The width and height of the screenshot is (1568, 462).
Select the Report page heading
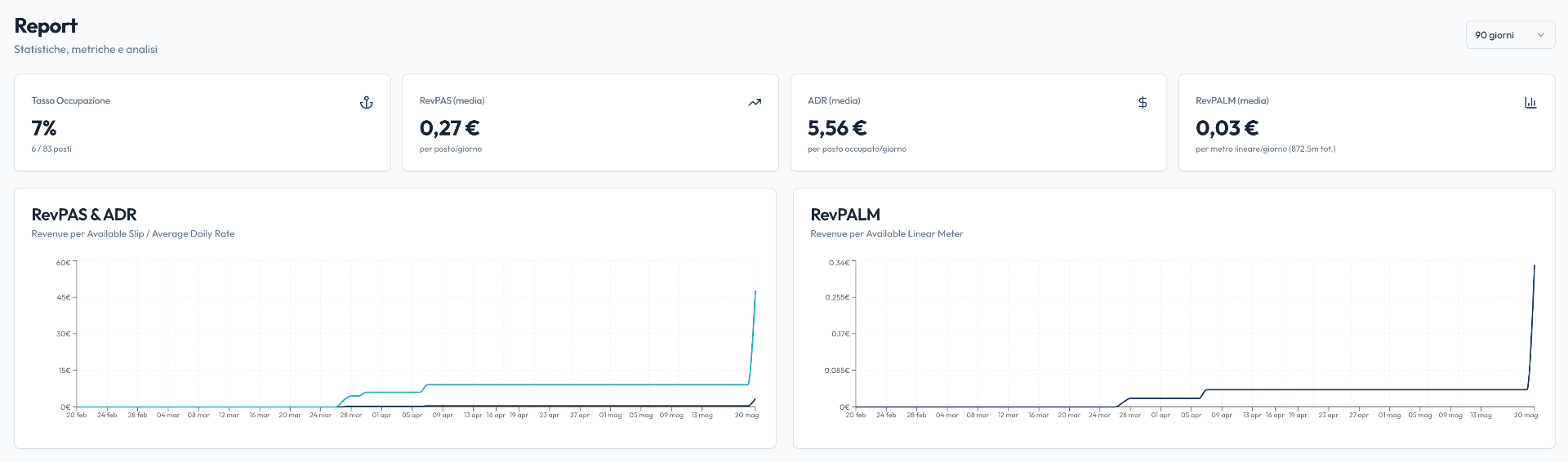[x=46, y=25]
